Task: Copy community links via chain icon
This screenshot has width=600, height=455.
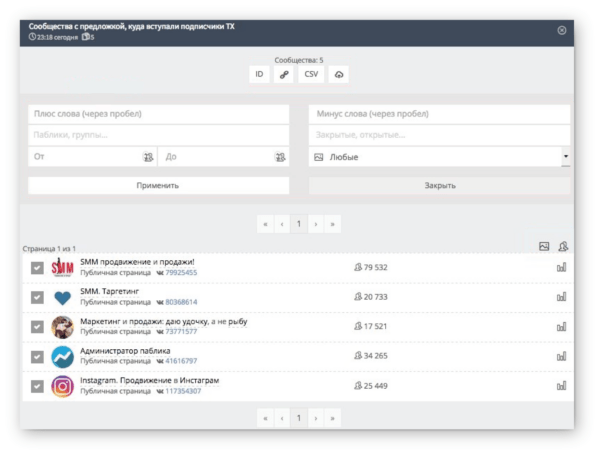Action: 284,74
